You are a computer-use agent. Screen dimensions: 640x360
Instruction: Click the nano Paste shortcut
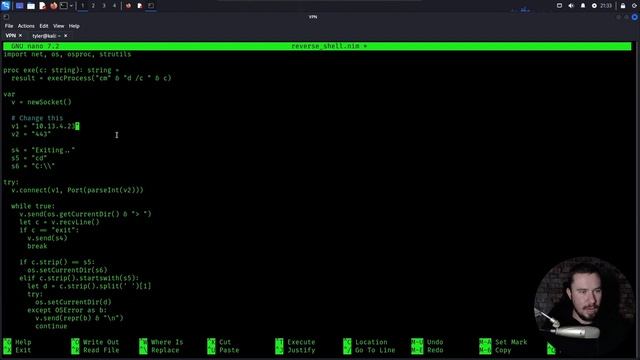click(223, 350)
